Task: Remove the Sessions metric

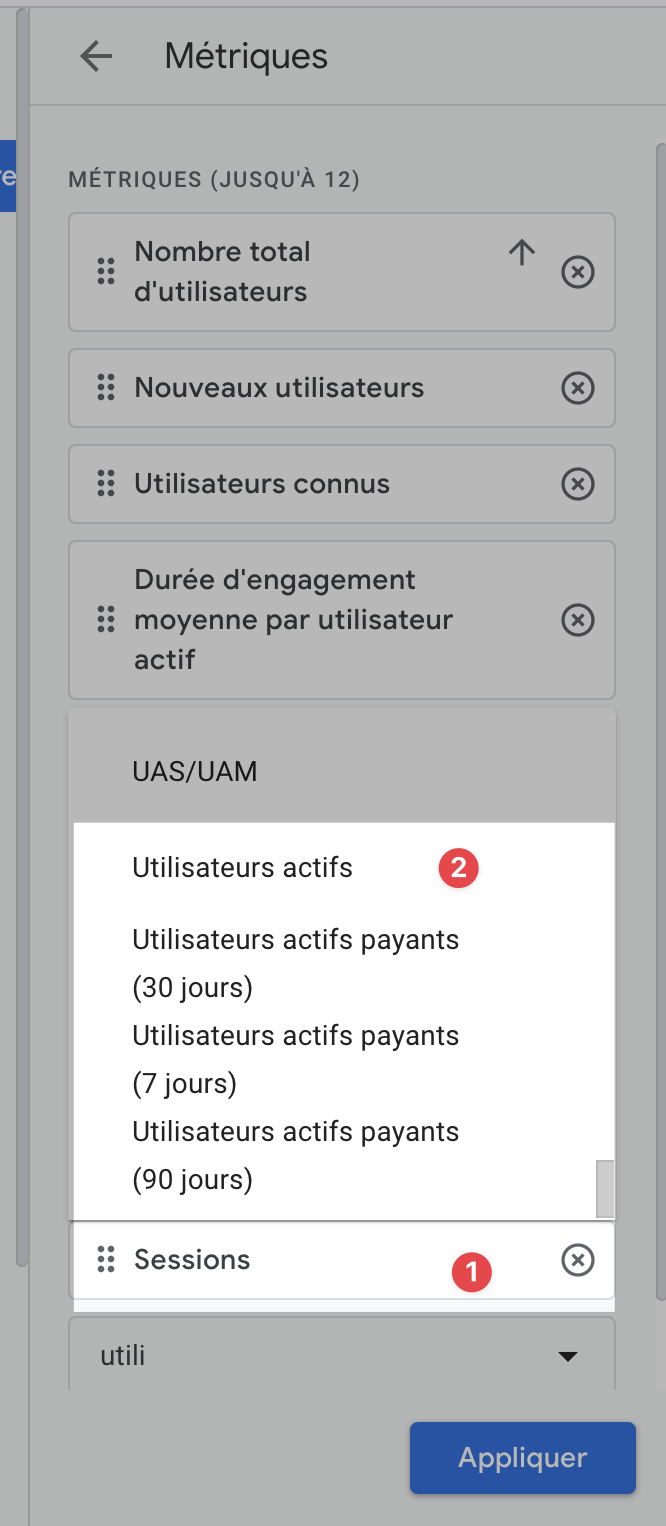Action: coord(578,1261)
